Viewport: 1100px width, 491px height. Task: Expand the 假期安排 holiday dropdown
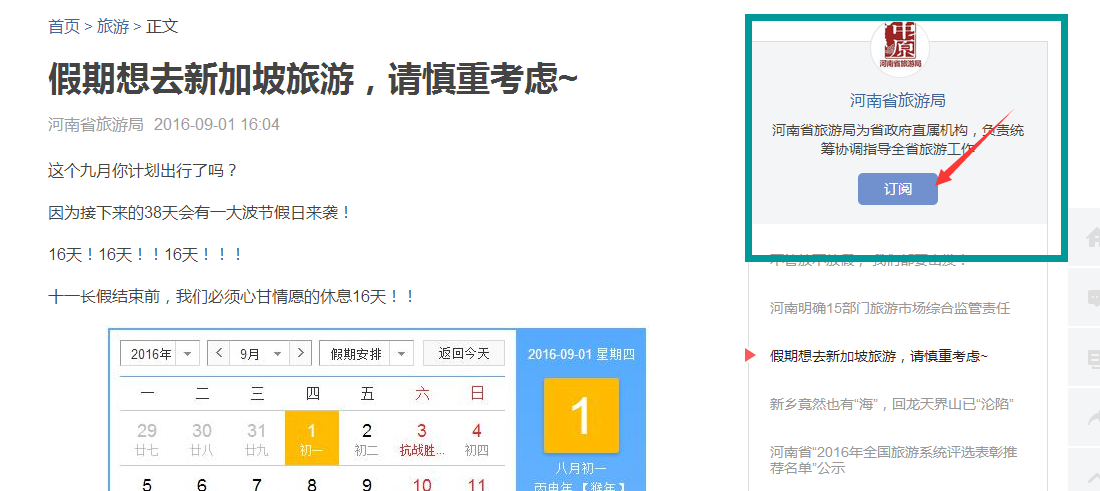point(366,353)
